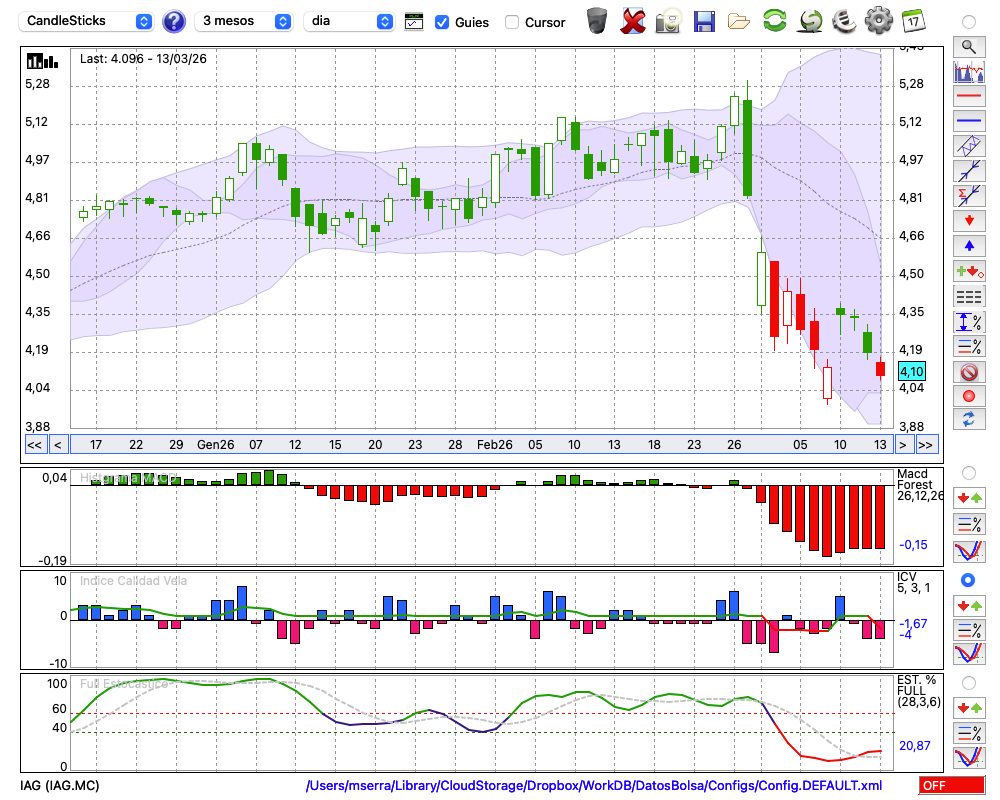Image resolution: width=1000 pixels, height=800 pixels.
Task: Click the volume histogram overlay icon
Action: 969,72
